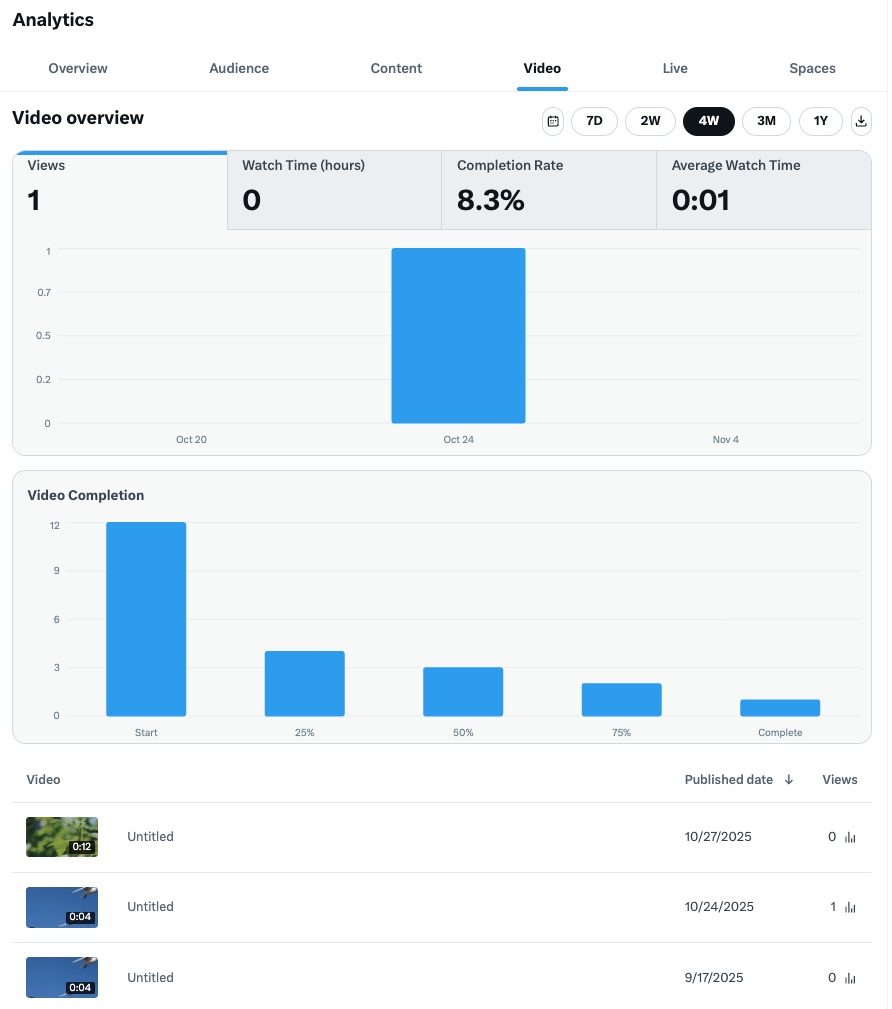Select the 1Y time range
Viewport: 892px width, 1009px height.
[x=820, y=121]
